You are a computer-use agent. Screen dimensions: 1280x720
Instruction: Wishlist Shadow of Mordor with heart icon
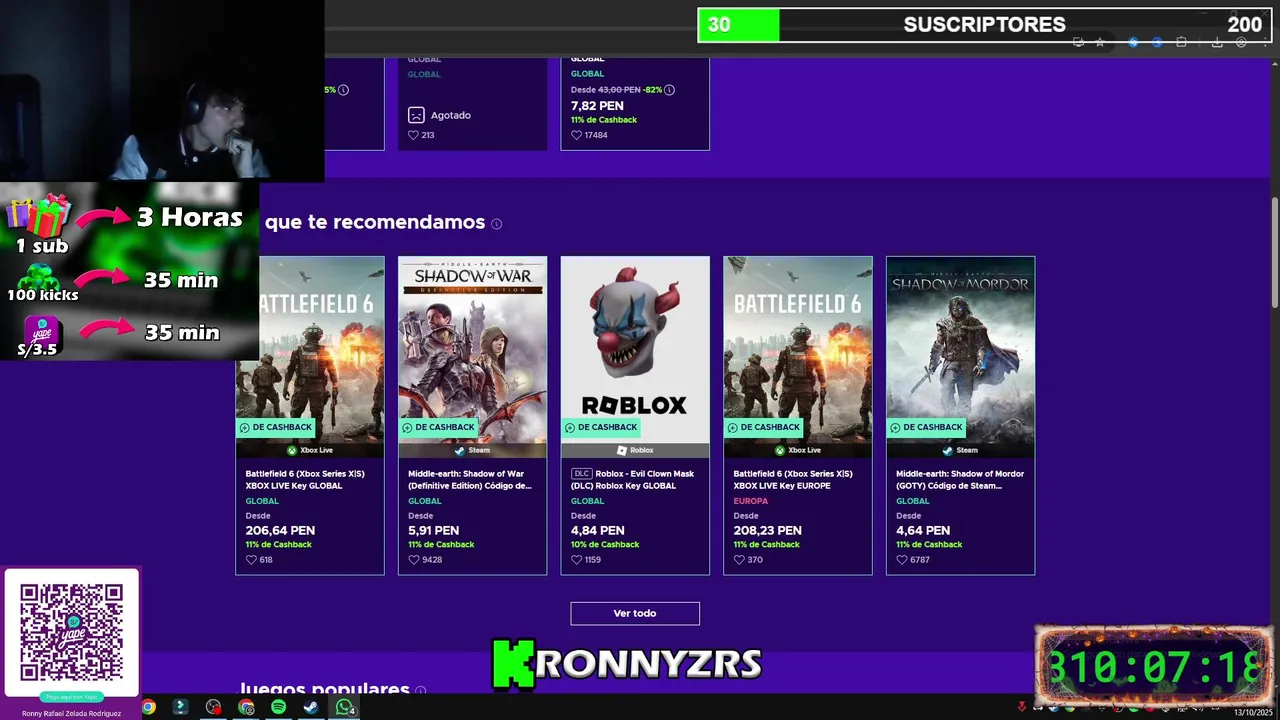point(901,560)
